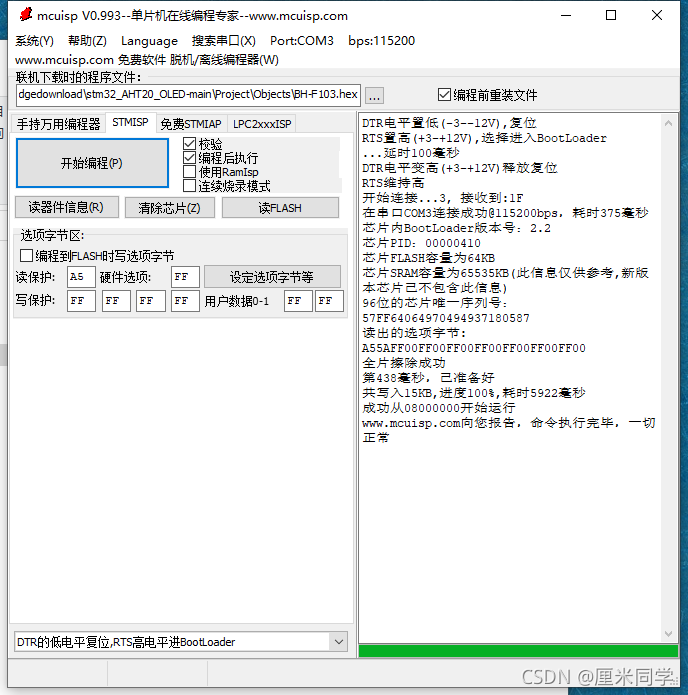This screenshot has width=688, height=695.
Task: Click log line 芯片PID: 00000410
Action: click(421, 243)
